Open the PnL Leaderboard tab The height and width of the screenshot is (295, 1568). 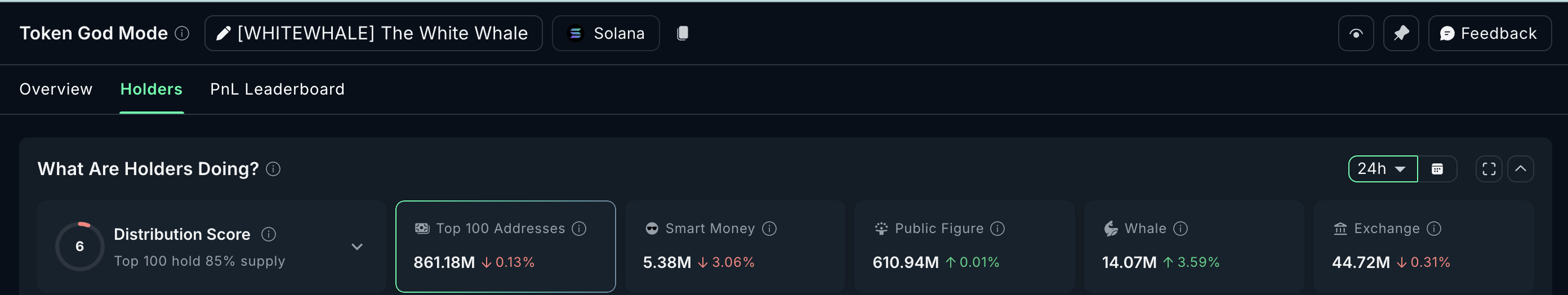[277, 90]
